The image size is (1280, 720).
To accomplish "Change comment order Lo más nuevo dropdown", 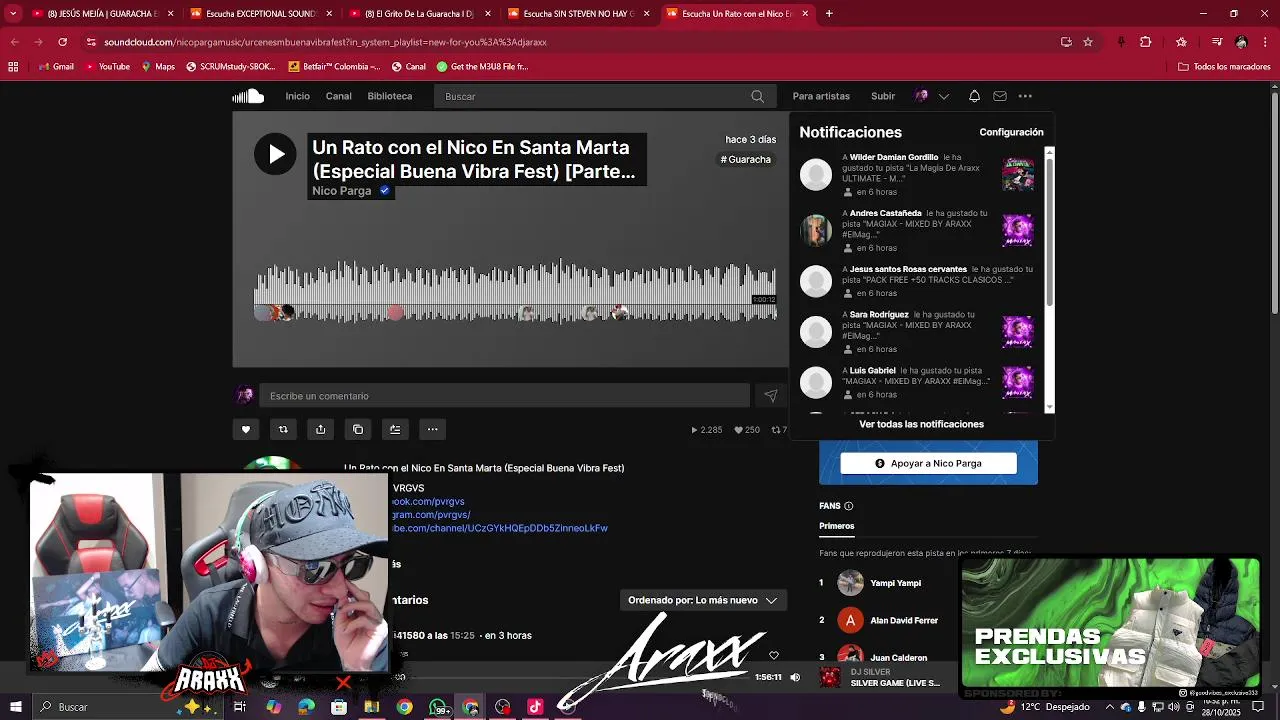I will pyautogui.click(x=702, y=600).
